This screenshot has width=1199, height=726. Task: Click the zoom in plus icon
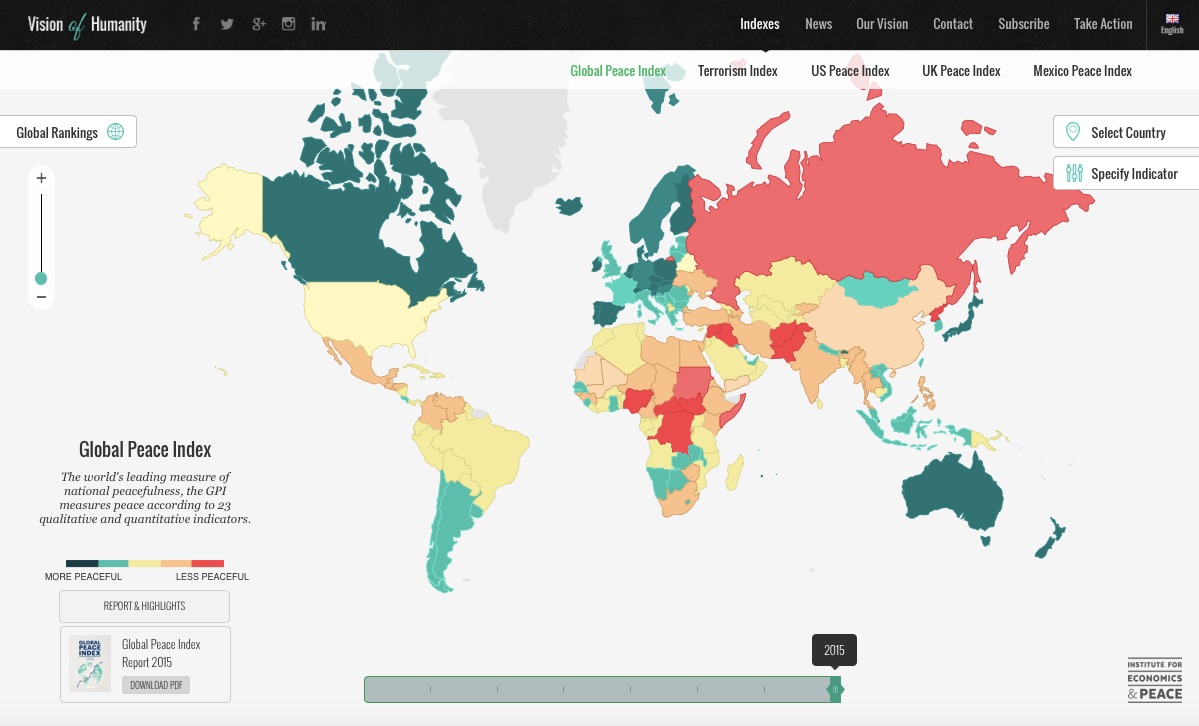[x=41, y=178]
